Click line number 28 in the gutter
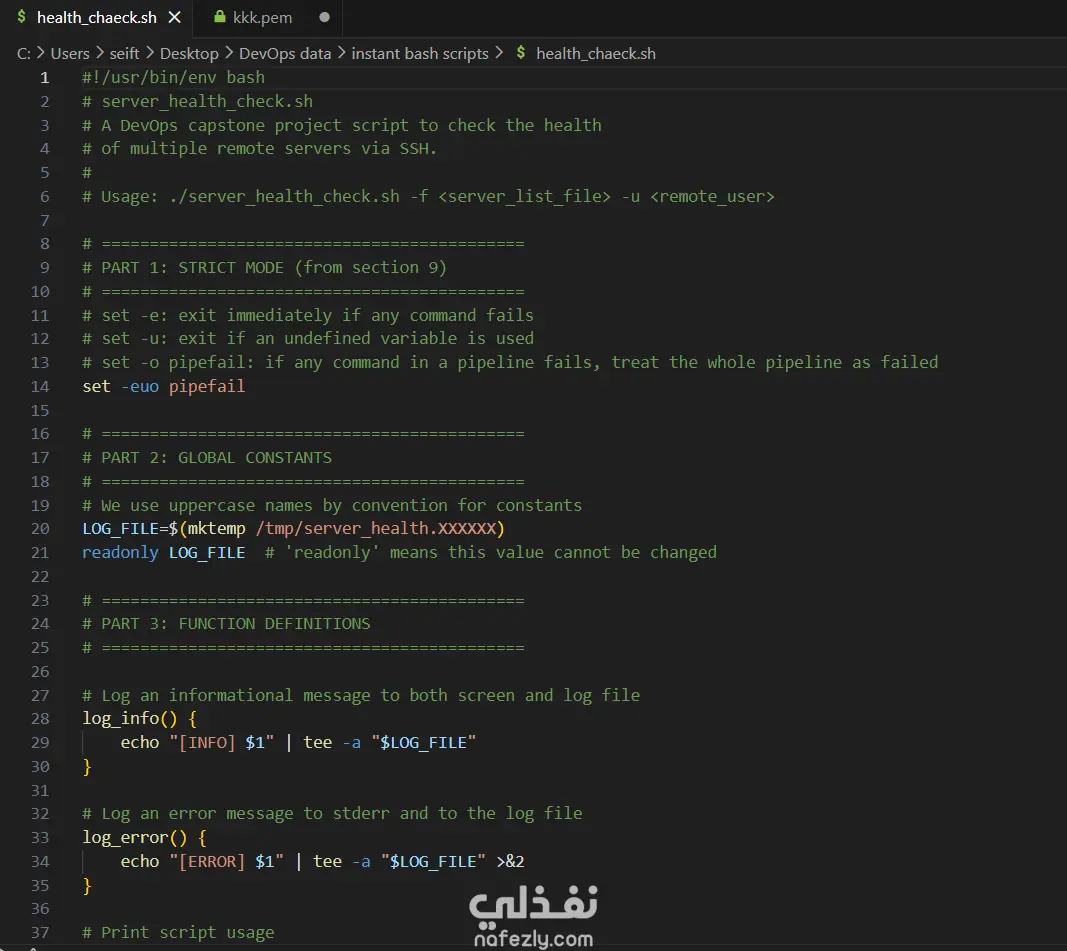Viewport: 1067px width, 951px height. (40, 718)
